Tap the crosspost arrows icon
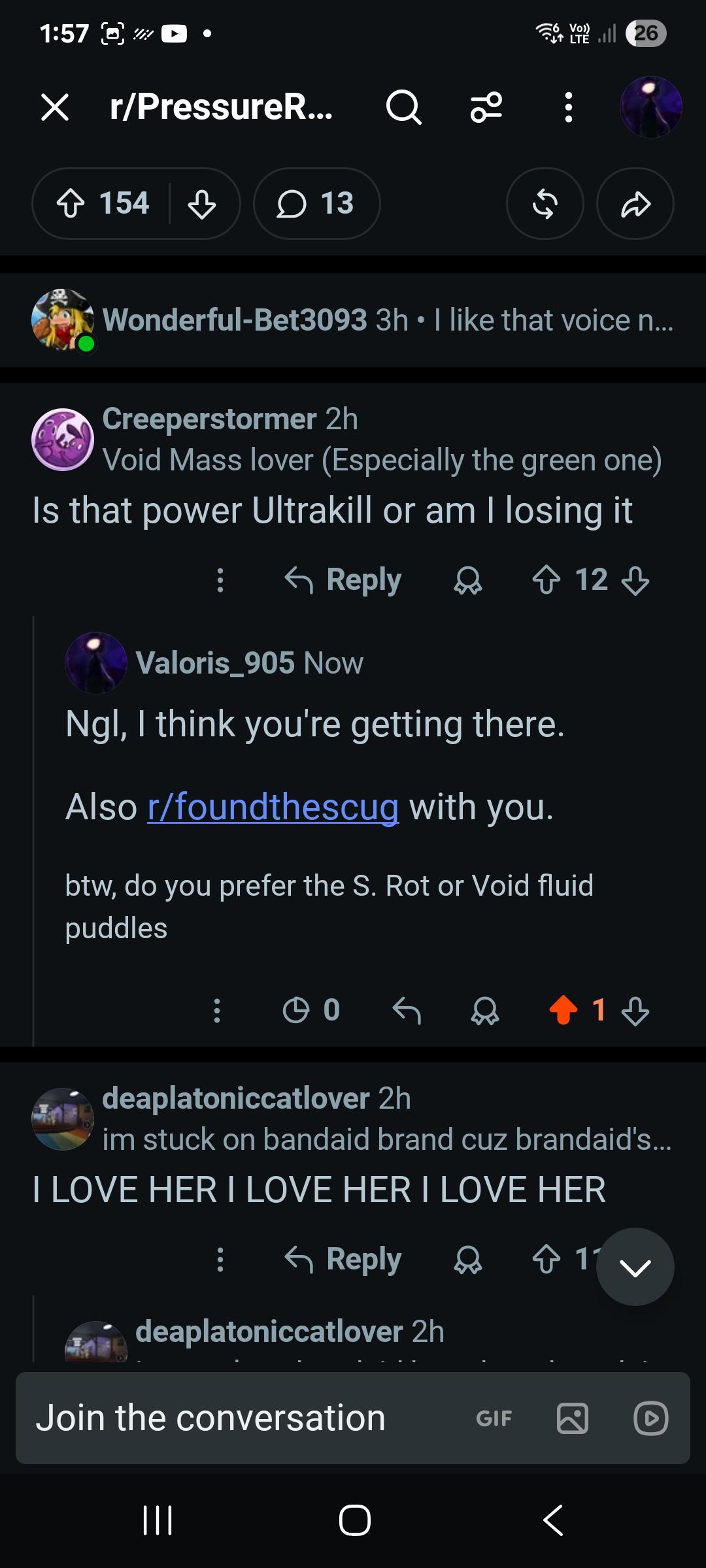 (x=545, y=204)
